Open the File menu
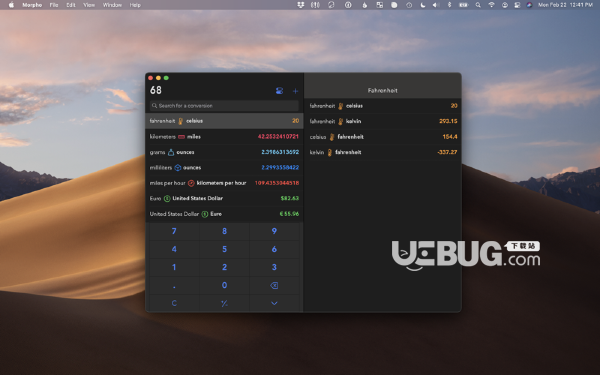600x375 pixels. [54, 5]
